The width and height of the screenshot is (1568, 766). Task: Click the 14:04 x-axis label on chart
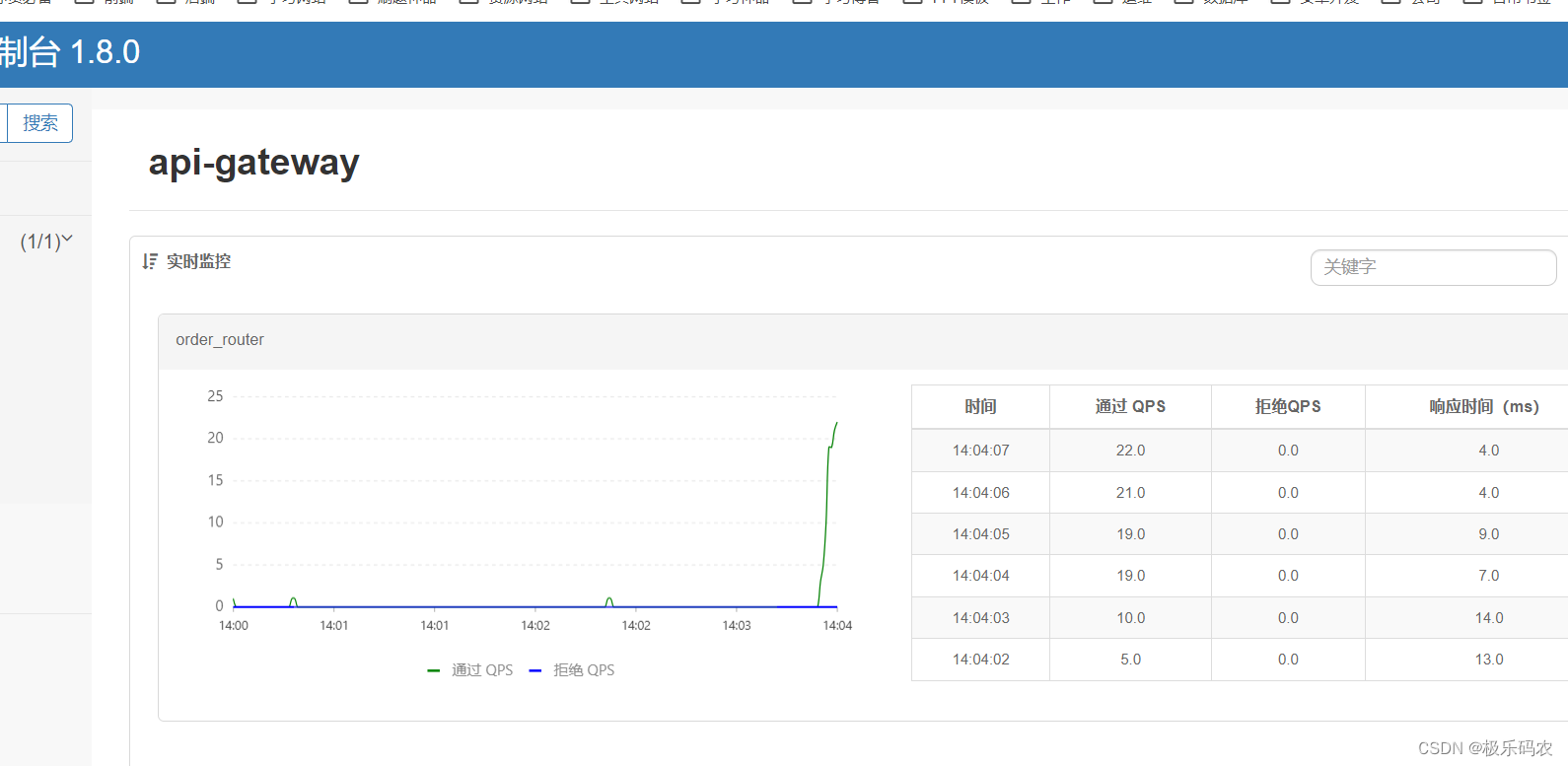[837, 626]
